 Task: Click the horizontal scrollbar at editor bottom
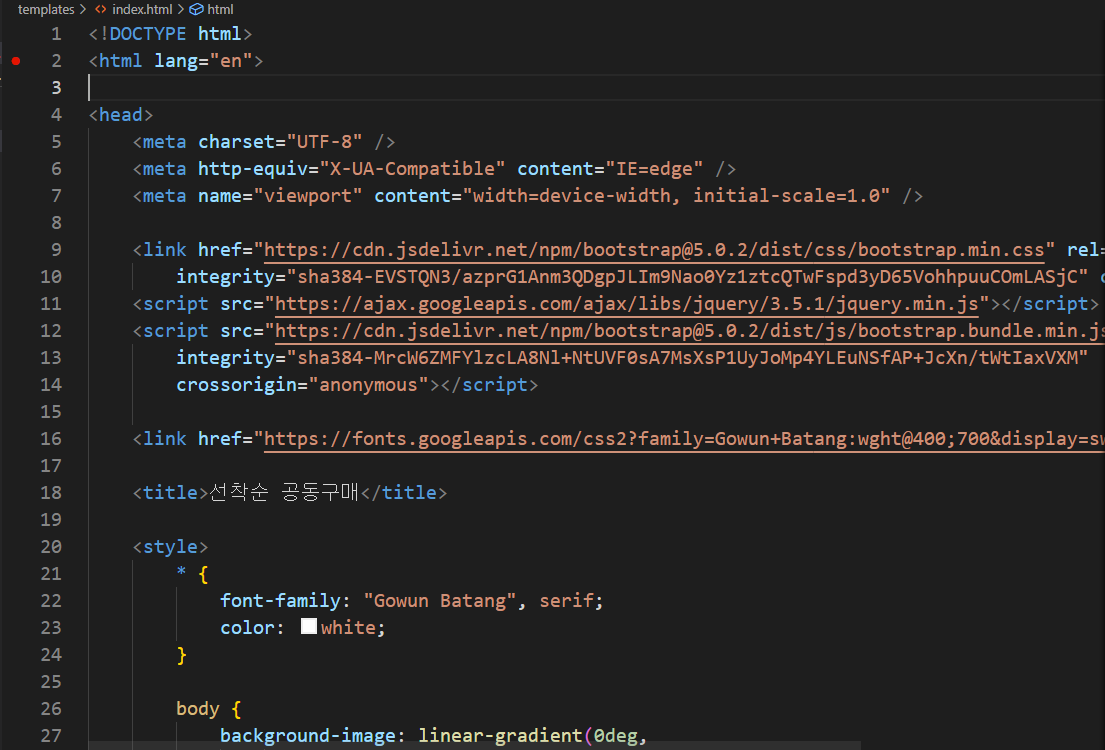coord(474,746)
